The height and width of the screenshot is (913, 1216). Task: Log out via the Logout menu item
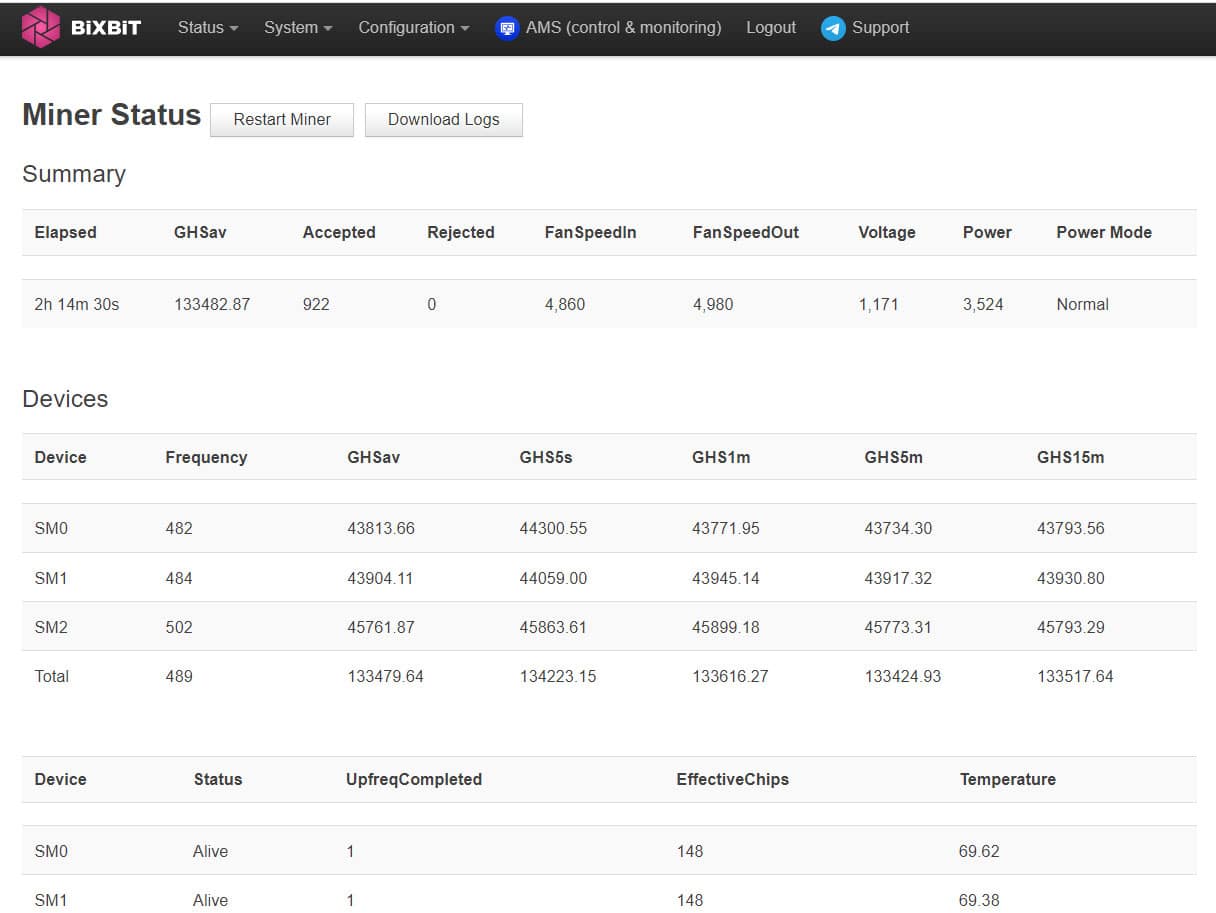(x=771, y=28)
